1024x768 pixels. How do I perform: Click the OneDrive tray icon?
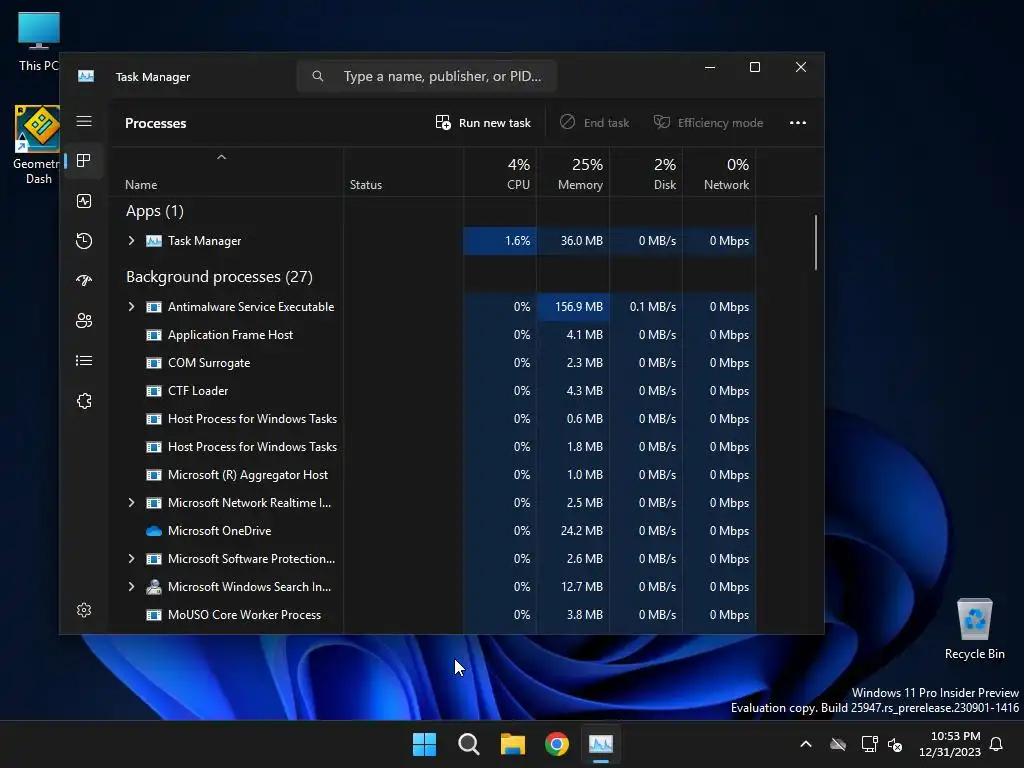[x=838, y=744]
